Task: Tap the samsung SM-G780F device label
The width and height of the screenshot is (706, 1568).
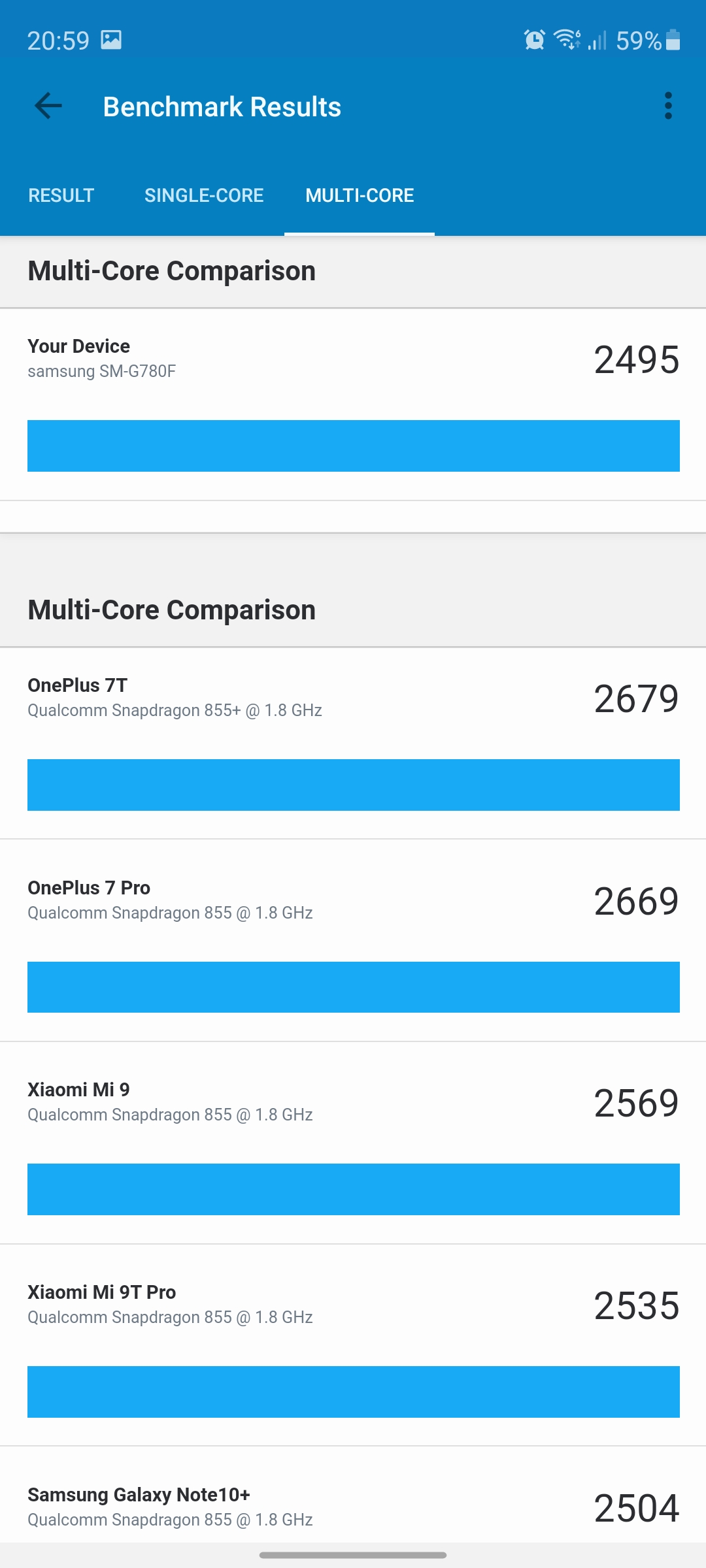Action: 102,371
